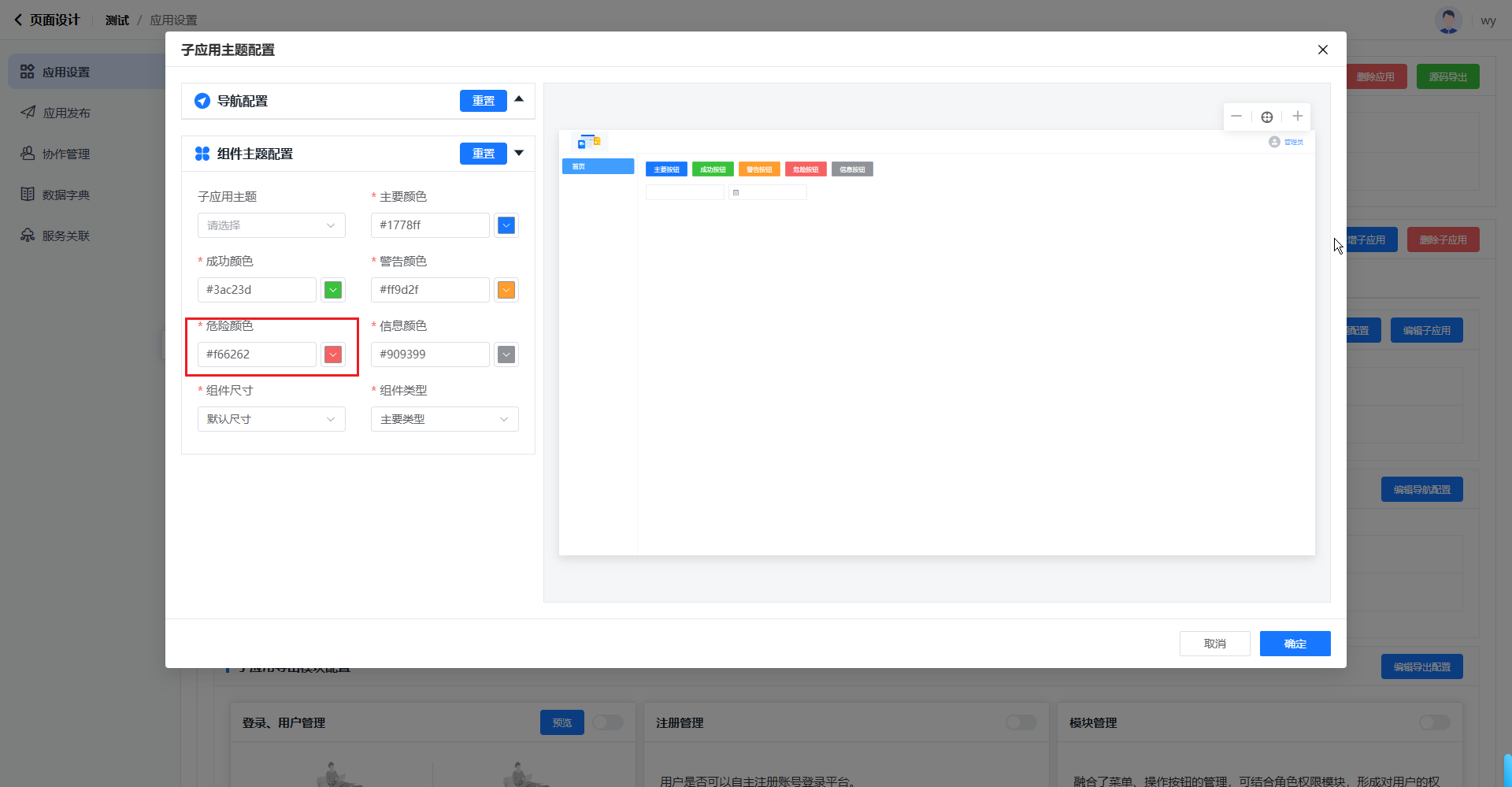The height and width of the screenshot is (787, 1512).
Task: Open the 成功颜色 green color picker
Action: 333,290
